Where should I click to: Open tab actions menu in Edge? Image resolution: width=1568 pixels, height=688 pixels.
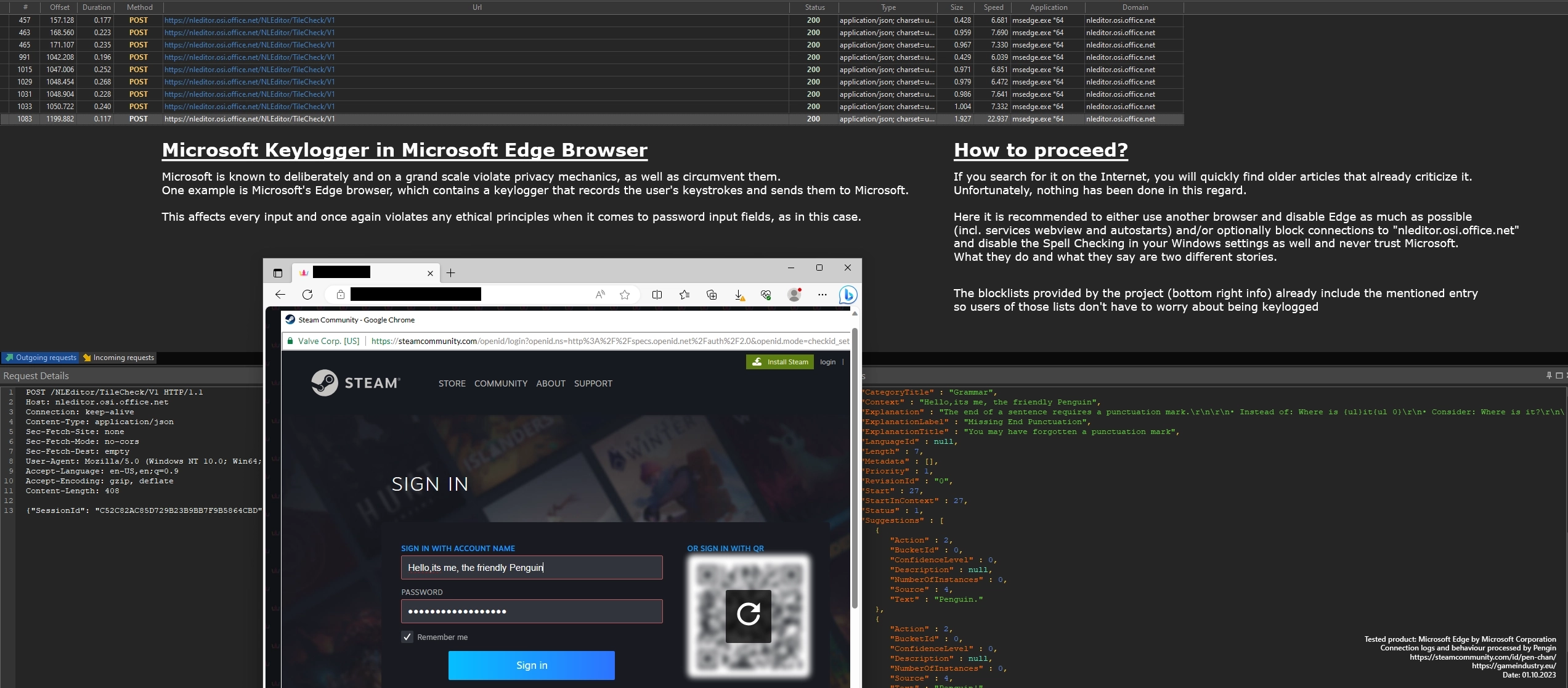278,273
